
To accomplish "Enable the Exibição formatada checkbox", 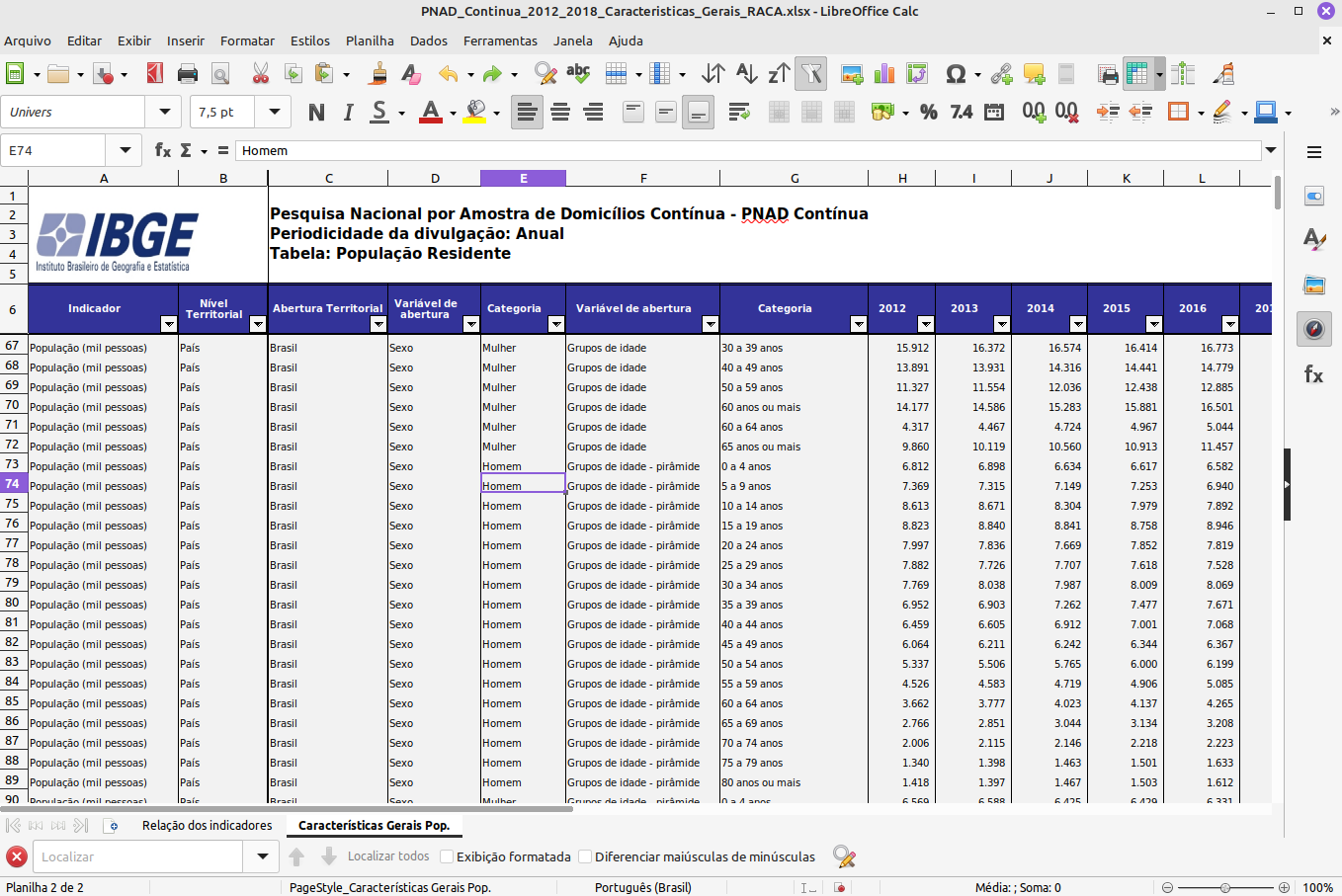I will (447, 856).
